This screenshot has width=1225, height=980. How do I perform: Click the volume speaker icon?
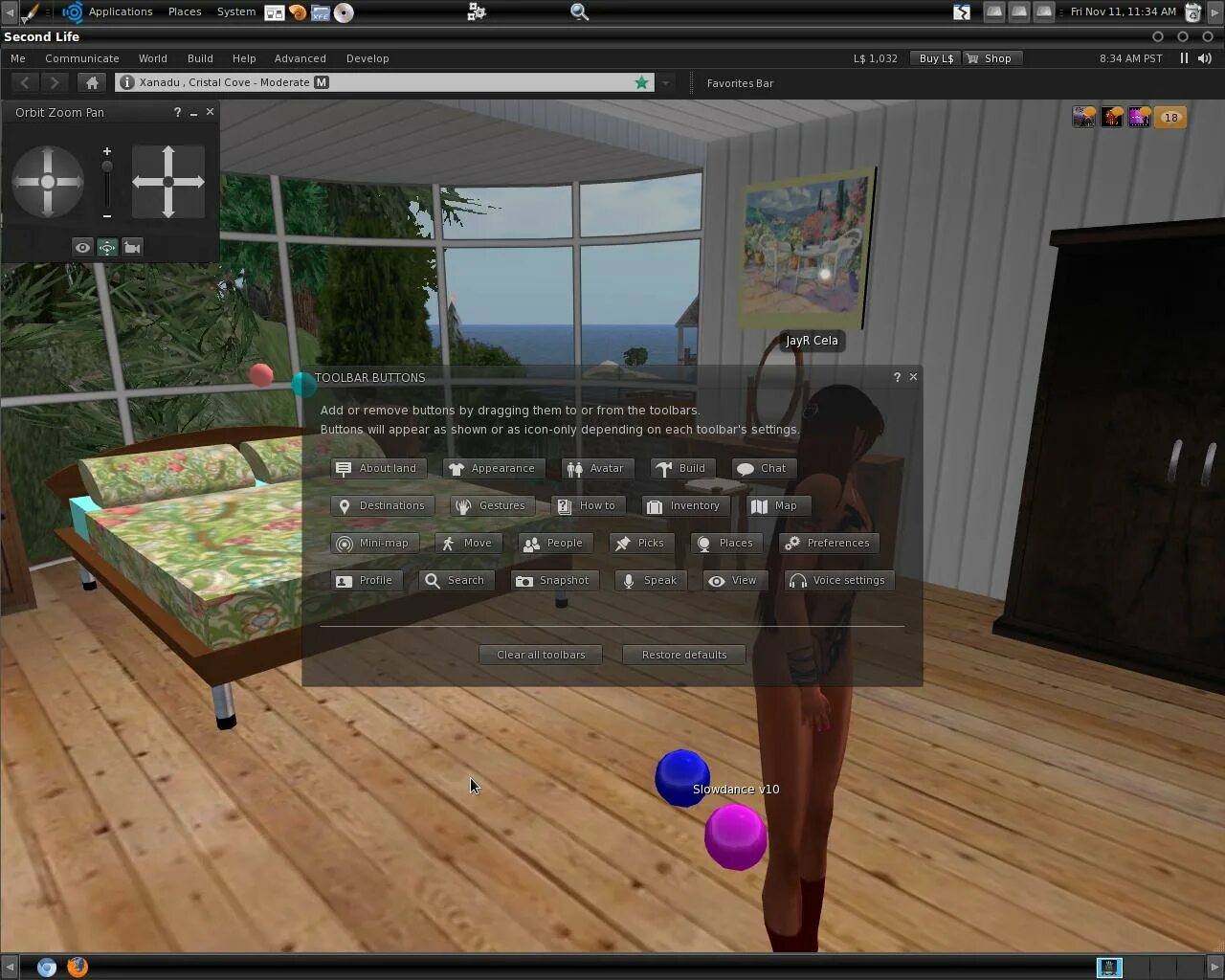1205,58
